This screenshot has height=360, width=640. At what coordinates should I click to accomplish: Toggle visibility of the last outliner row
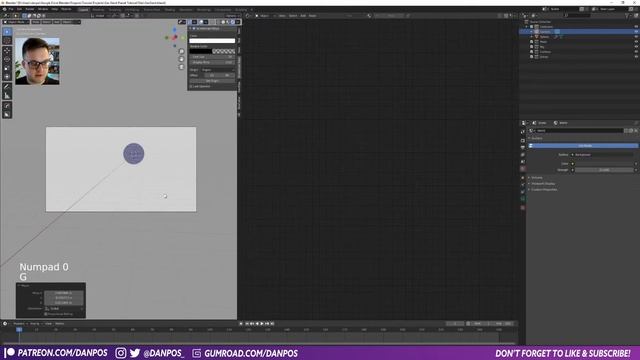[x=636, y=57]
